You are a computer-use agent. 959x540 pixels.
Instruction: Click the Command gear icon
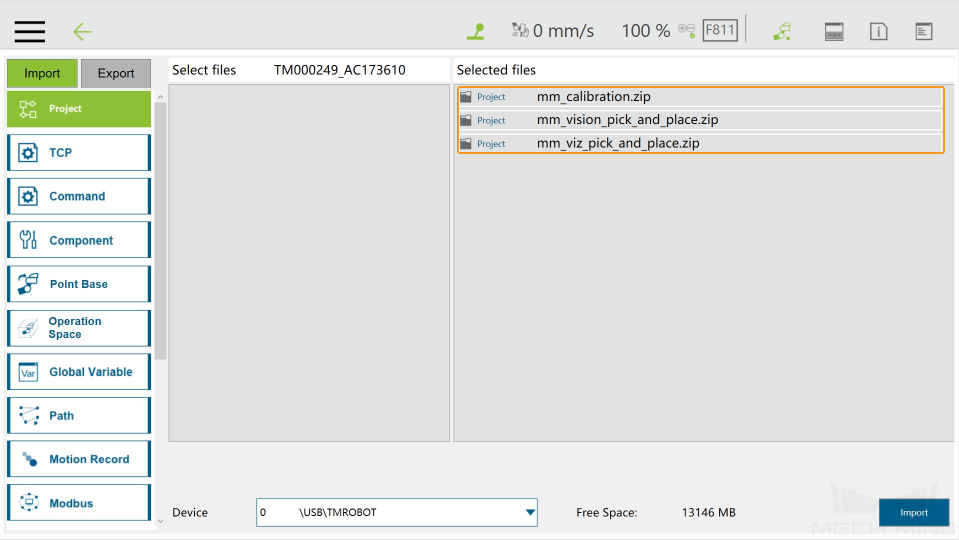coord(28,196)
